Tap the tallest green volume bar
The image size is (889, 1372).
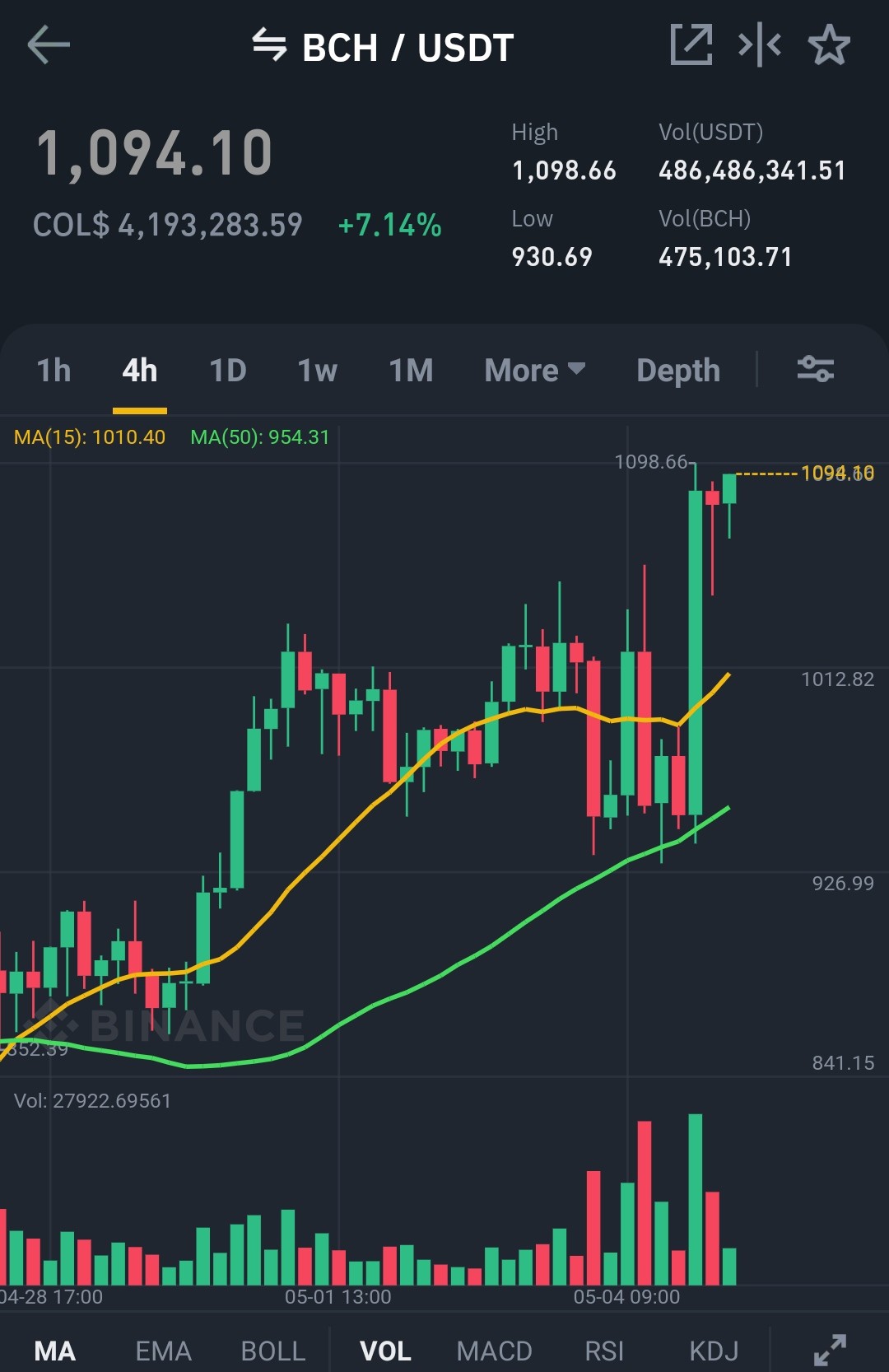pyautogui.click(x=696, y=1199)
